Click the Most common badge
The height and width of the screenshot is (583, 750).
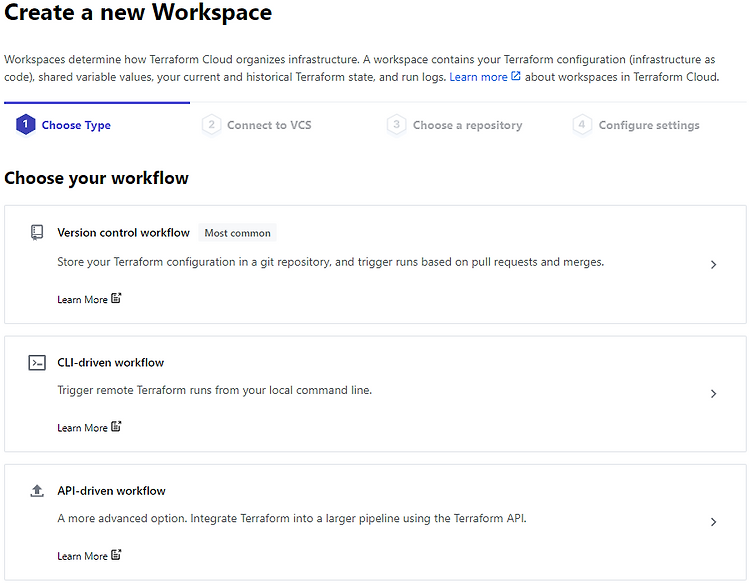tap(237, 233)
